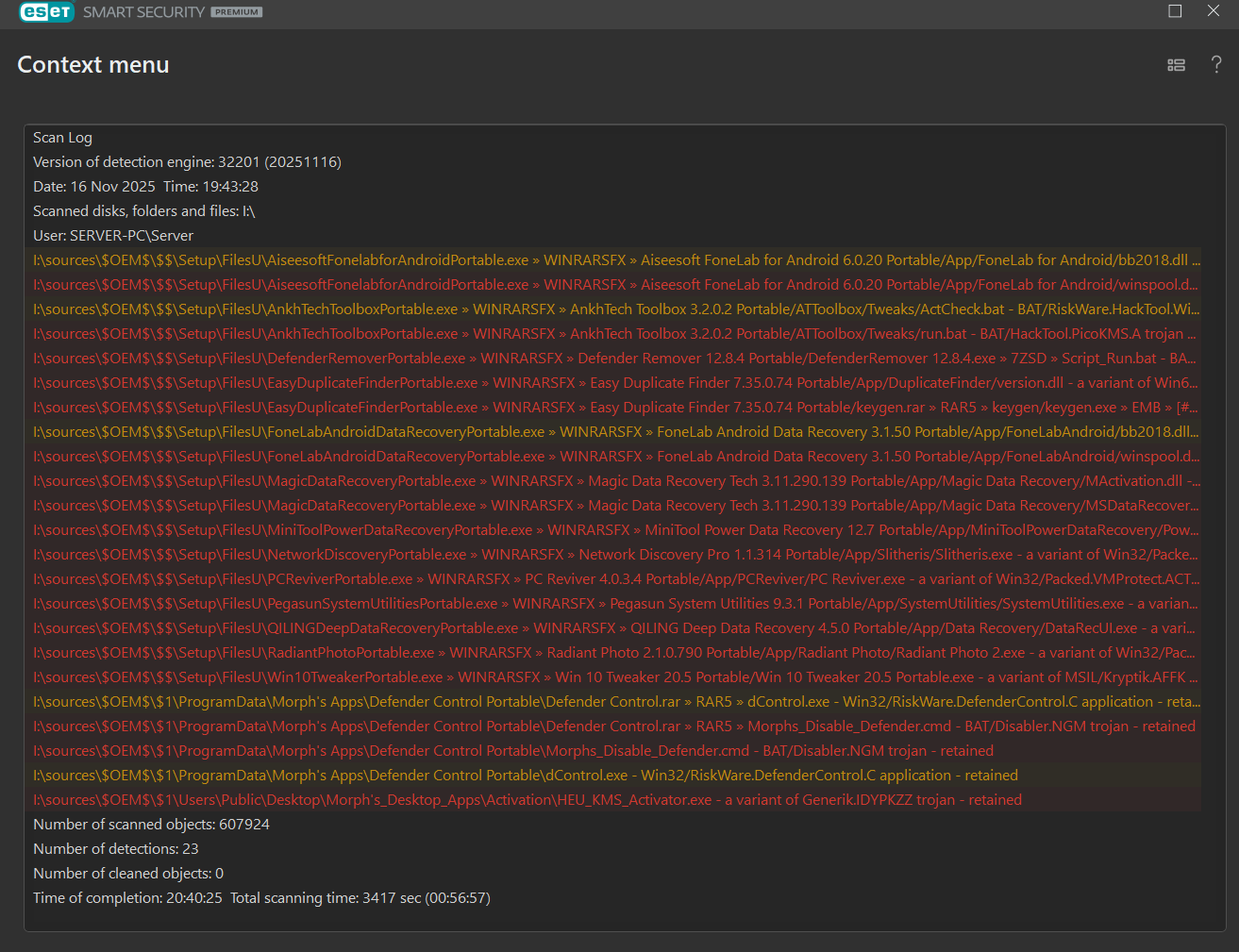Click the PegasunSystemUtilitiesPortable.exe log line
Screen dimensions: 1239x952
(614, 604)
